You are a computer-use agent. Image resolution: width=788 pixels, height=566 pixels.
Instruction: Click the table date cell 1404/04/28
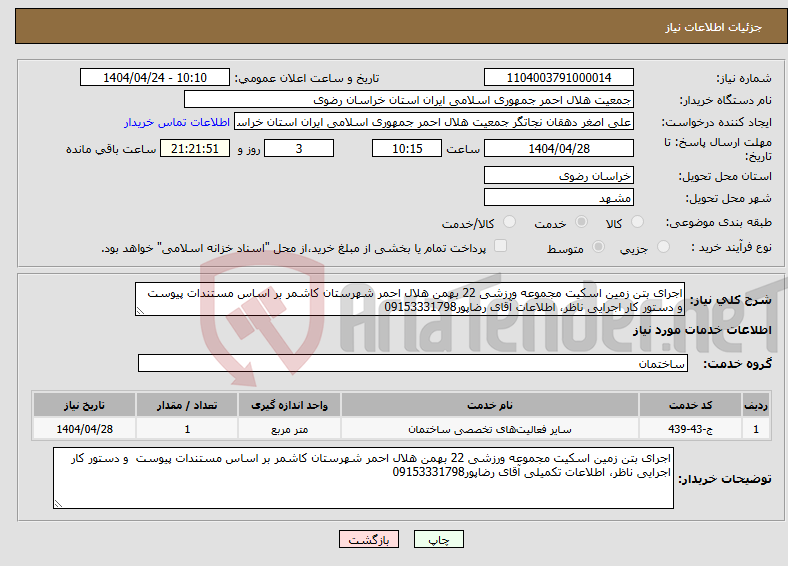click(x=84, y=429)
